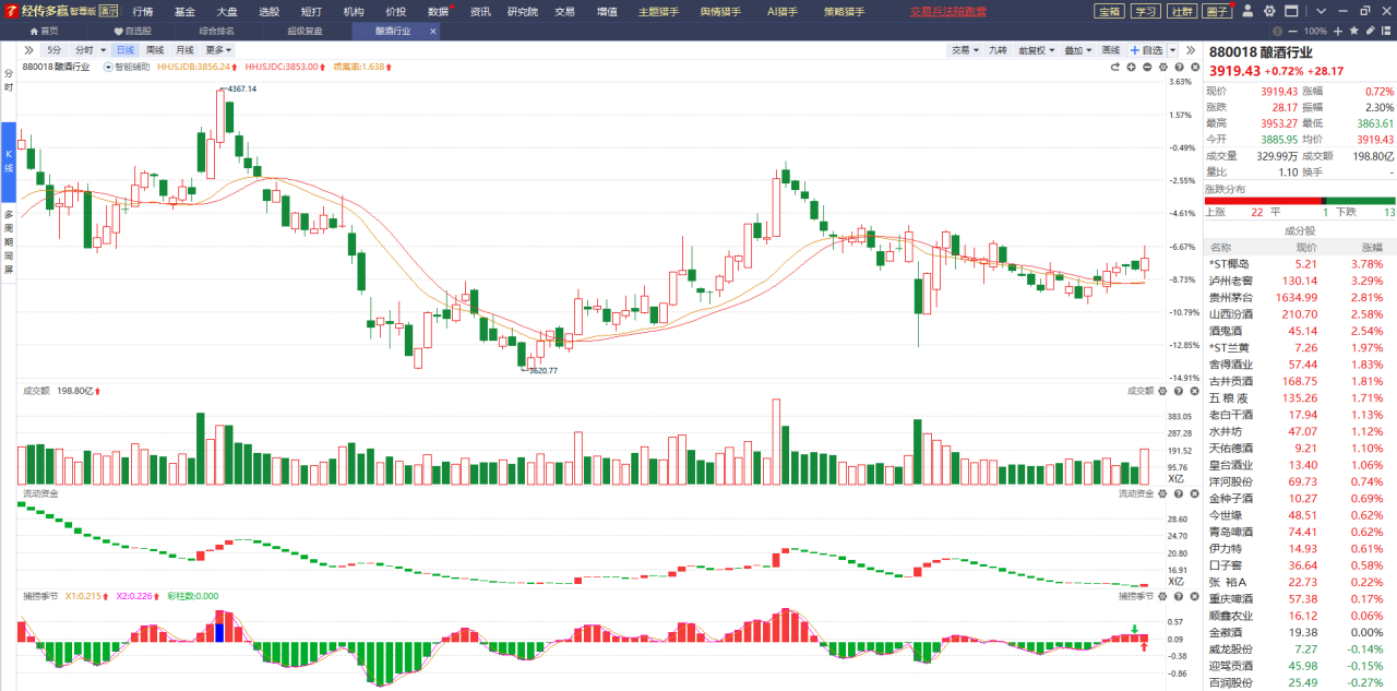1397x691 pixels.
Task: Click the chart refresh arrow icon
Action: coord(1115,67)
